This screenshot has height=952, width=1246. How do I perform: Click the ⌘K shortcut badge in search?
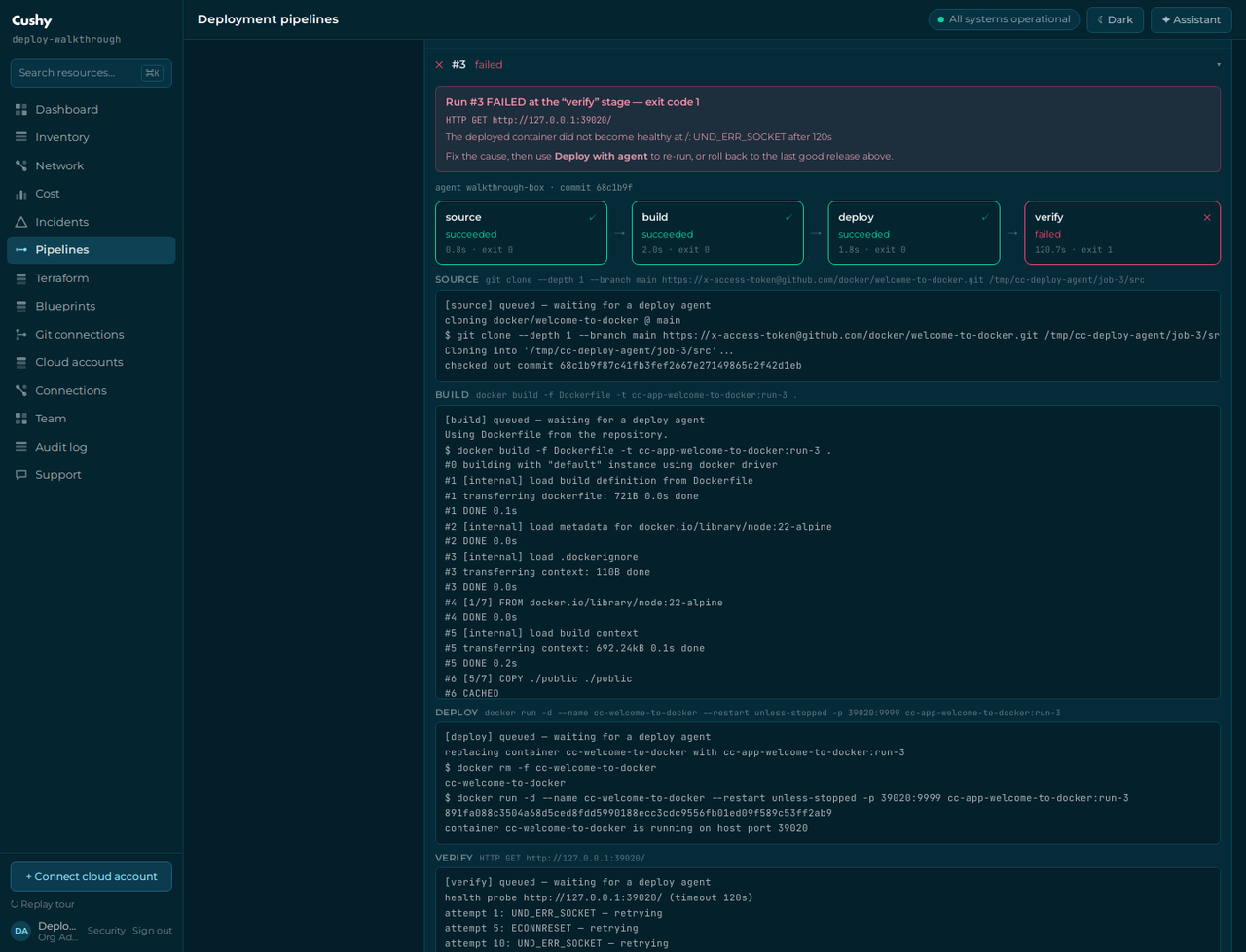click(152, 73)
